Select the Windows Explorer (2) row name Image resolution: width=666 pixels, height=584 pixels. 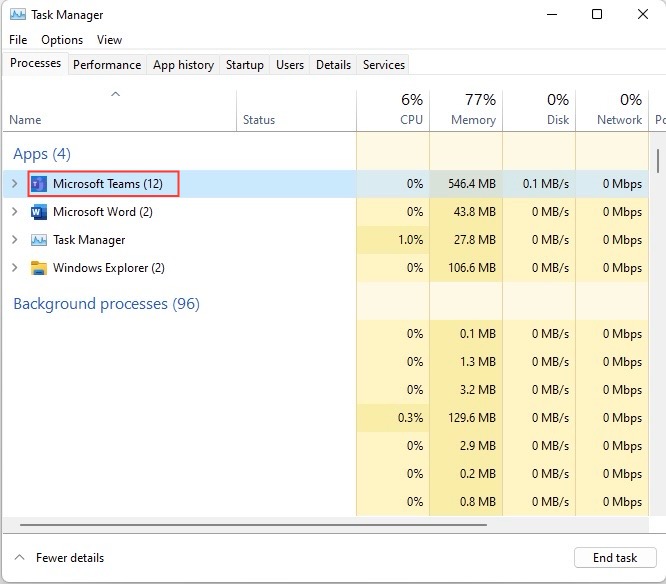(108, 268)
